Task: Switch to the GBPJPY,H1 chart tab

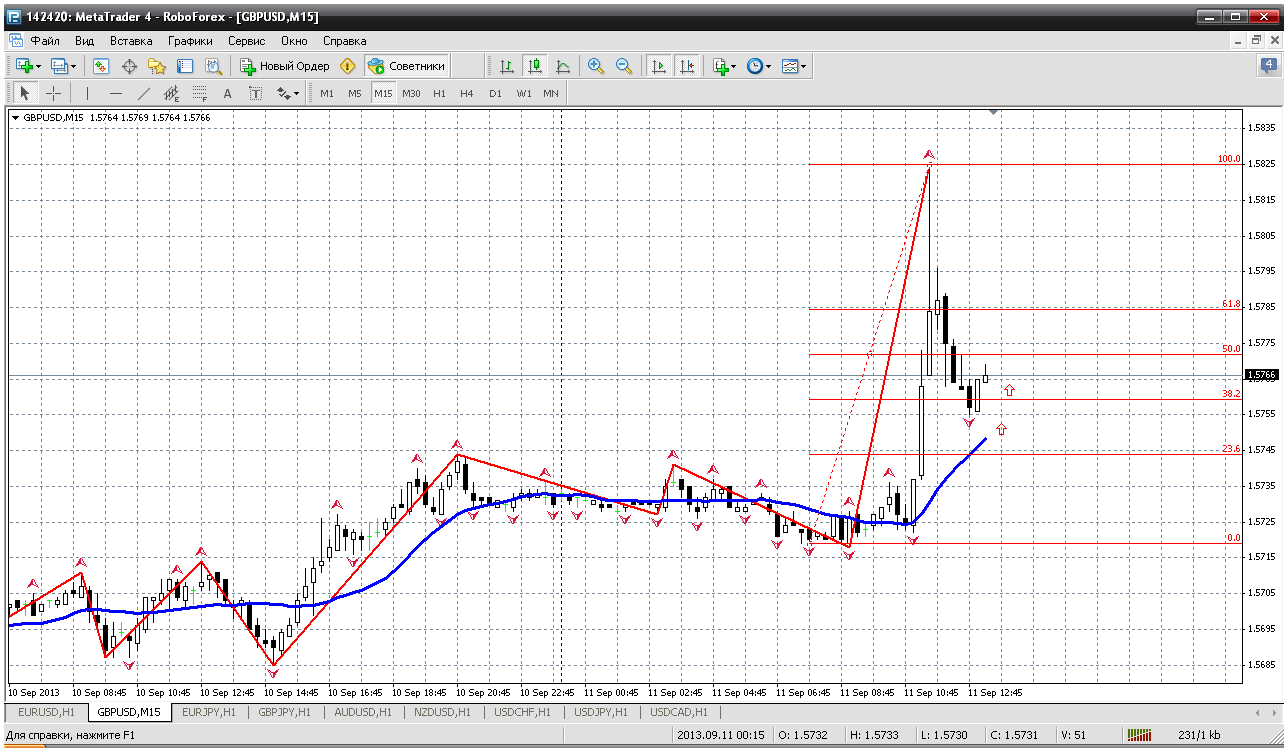Action: click(x=285, y=712)
